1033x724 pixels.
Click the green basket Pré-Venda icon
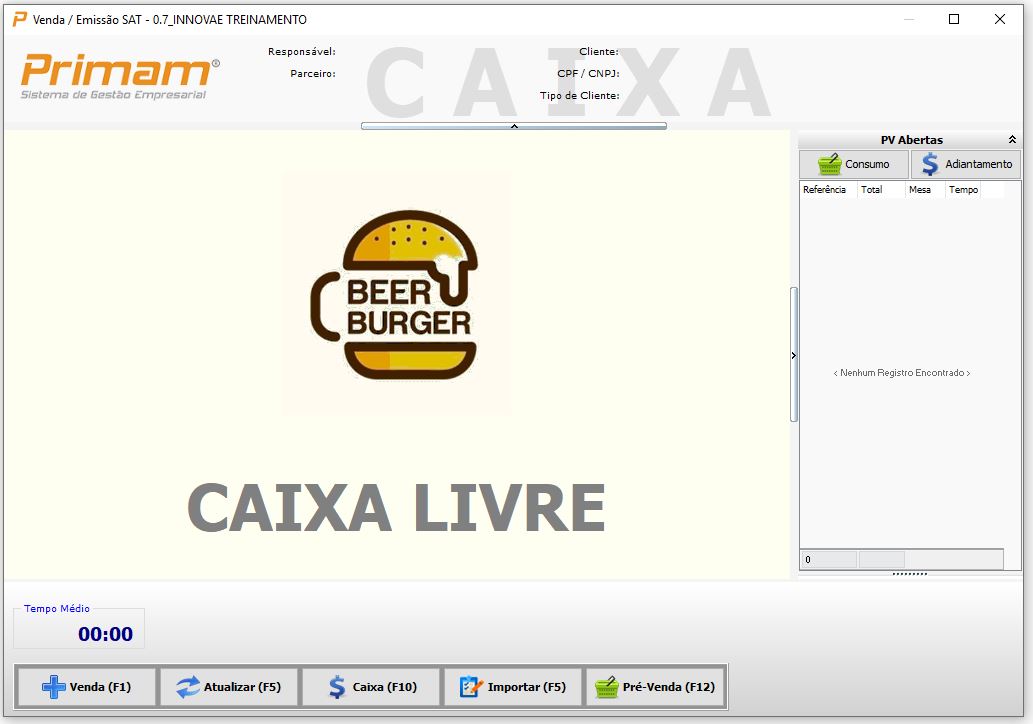tap(607, 687)
